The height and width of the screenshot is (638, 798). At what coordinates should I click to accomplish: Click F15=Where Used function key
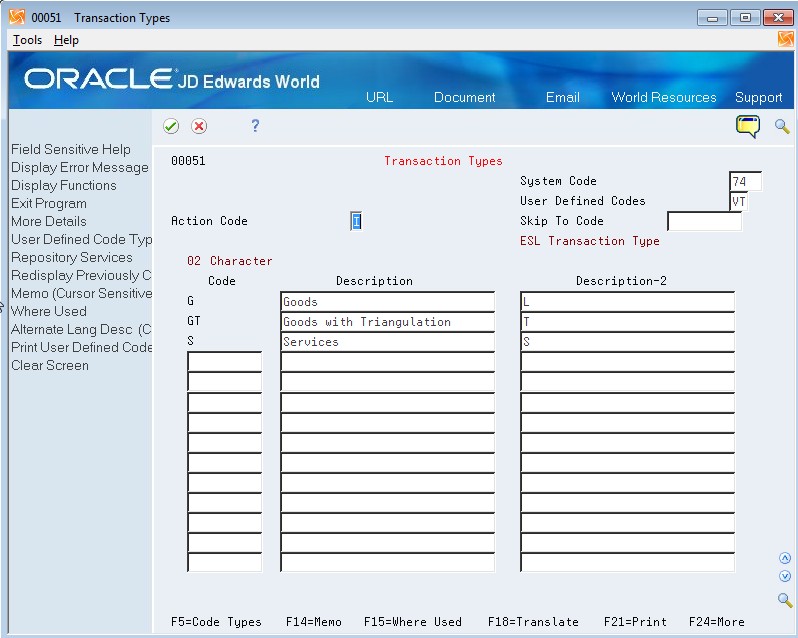pos(413,622)
